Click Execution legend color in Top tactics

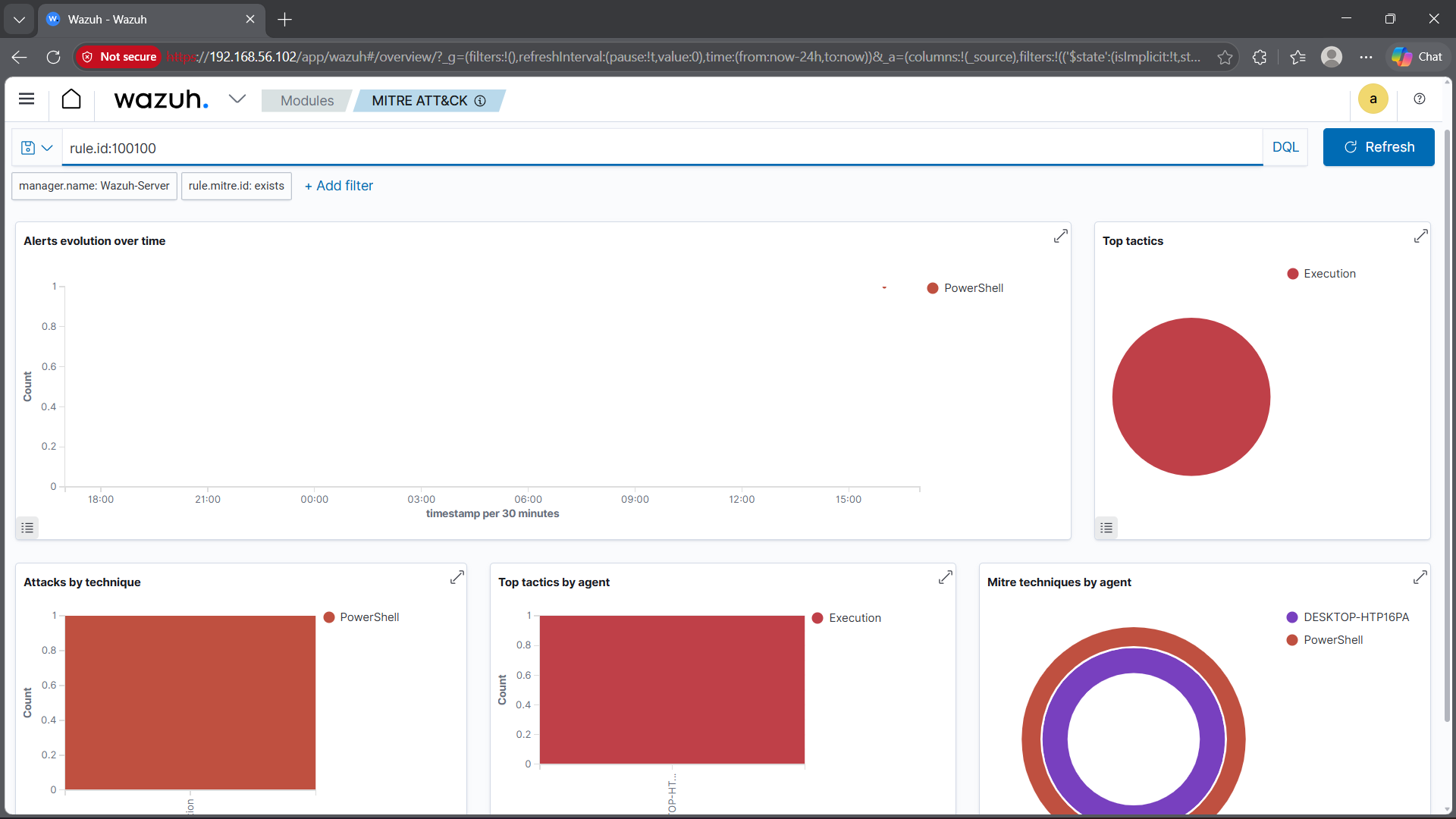pos(1293,274)
